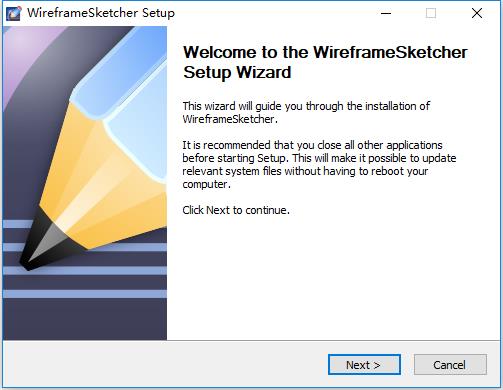Click the dark navy area below stripes
503x390 pixels.
(x=83, y=319)
